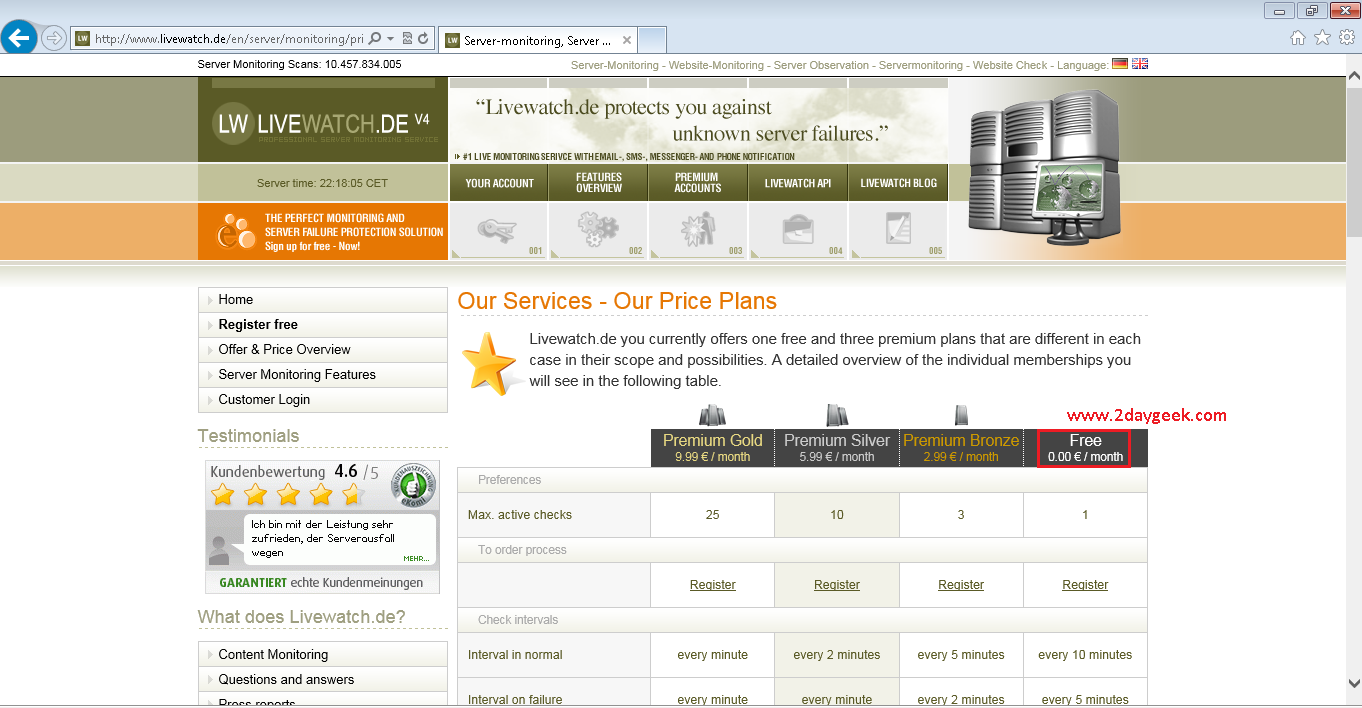
Task: Open the address bar autocomplete dropdown arrow
Action: tap(390, 39)
